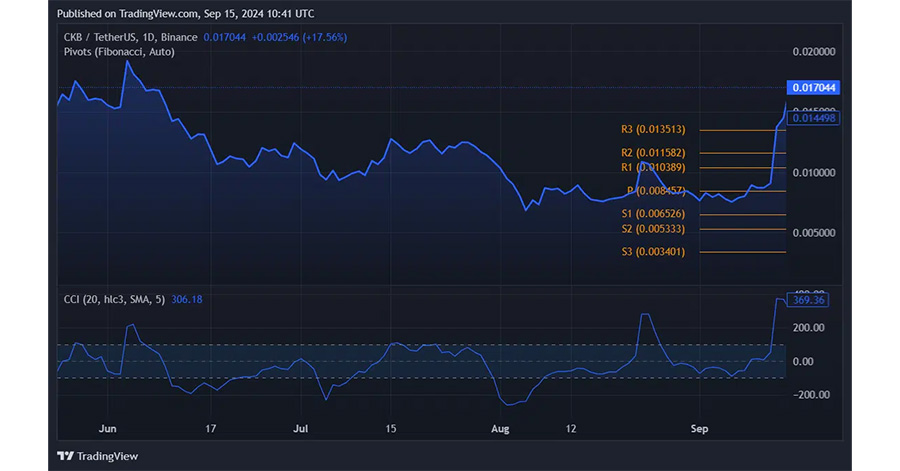Select the CKB / TetherUS symbol title

(x=130, y=37)
